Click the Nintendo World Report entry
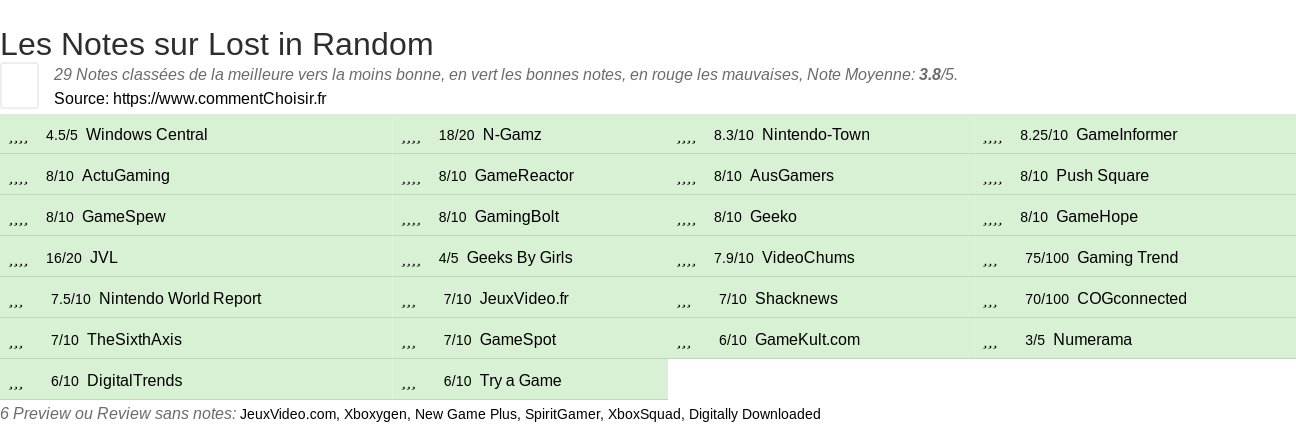The image size is (1296, 425). click(180, 299)
